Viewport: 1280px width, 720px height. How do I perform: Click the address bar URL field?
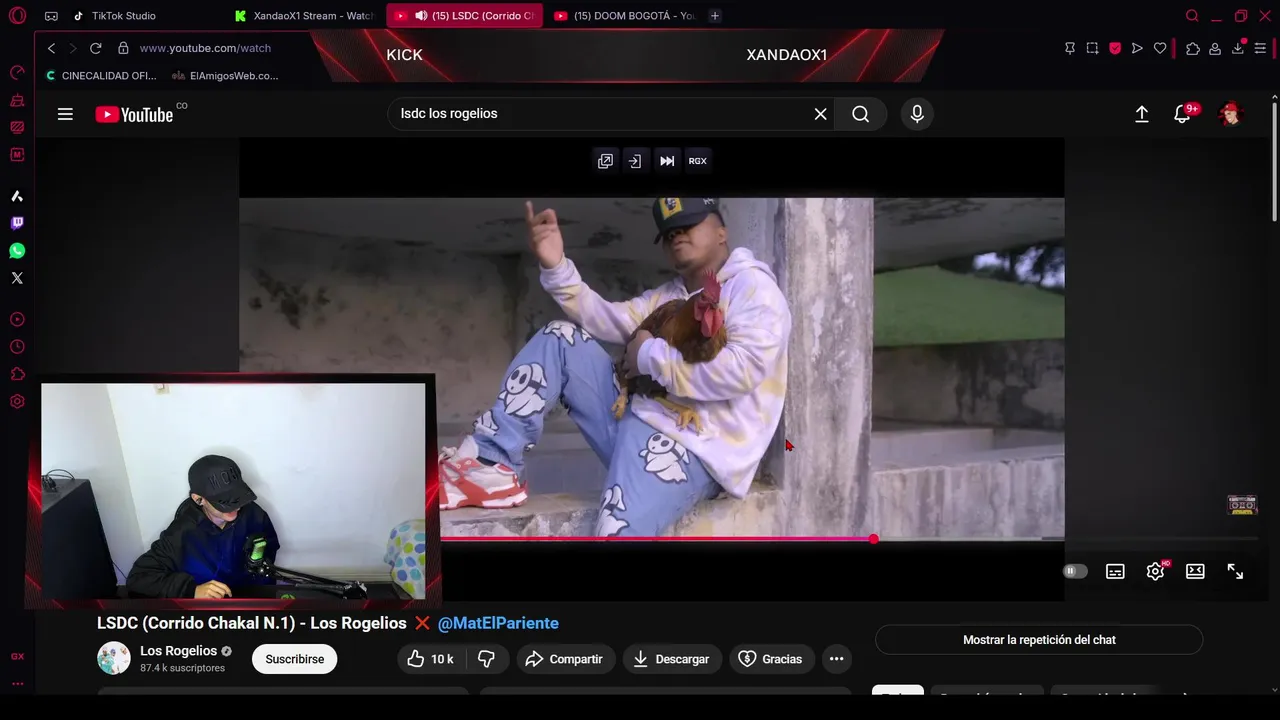(205, 48)
